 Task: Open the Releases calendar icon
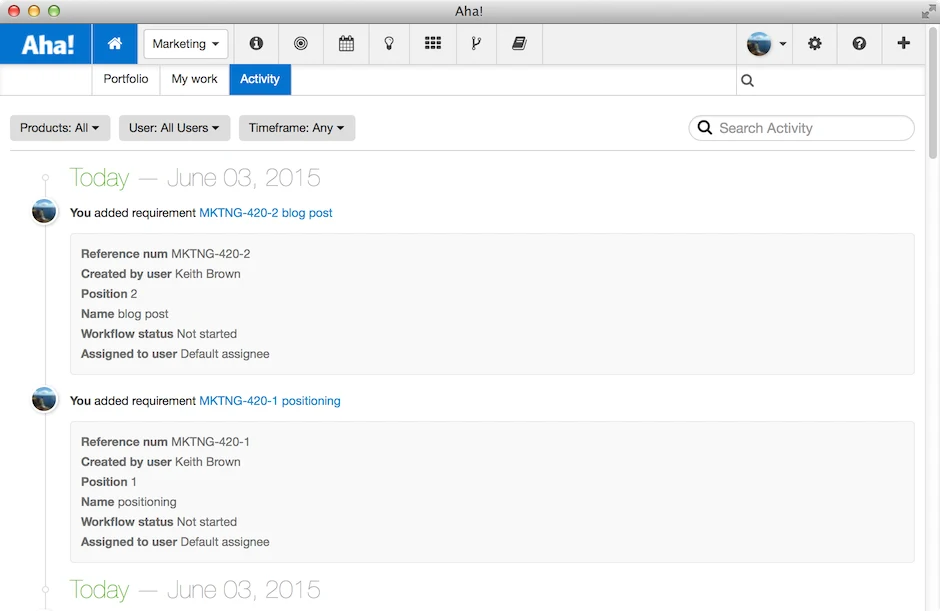click(346, 43)
